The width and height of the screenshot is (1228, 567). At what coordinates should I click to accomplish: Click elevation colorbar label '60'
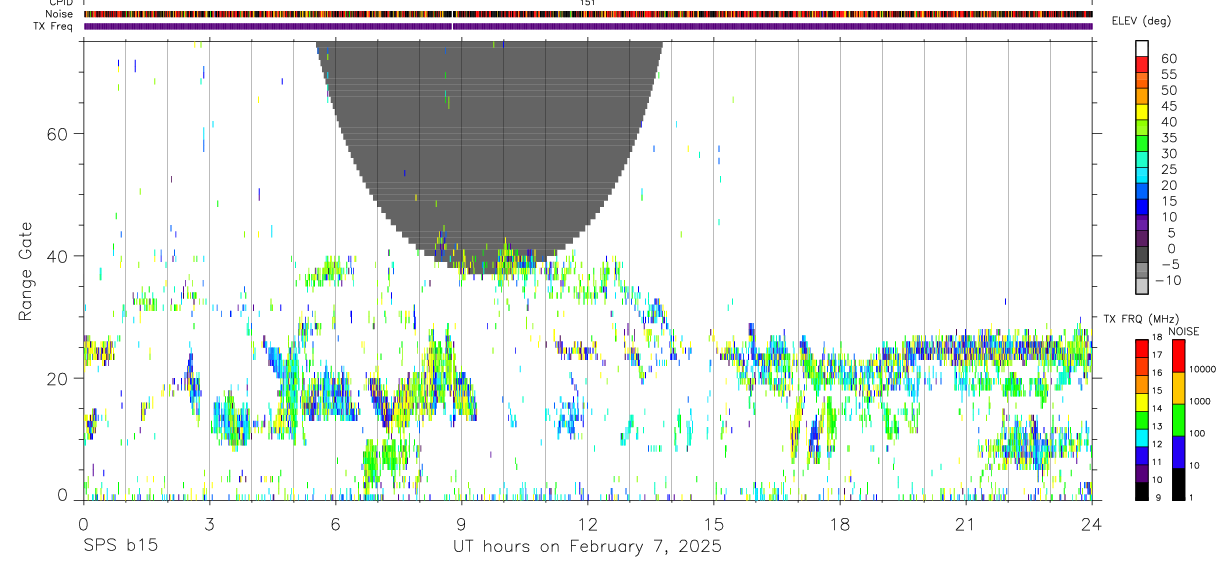pyautogui.click(x=1167, y=57)
